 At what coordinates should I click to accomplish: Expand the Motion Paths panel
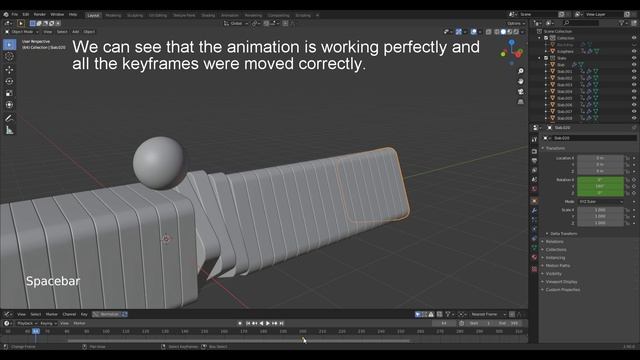[x=557, y=266]
